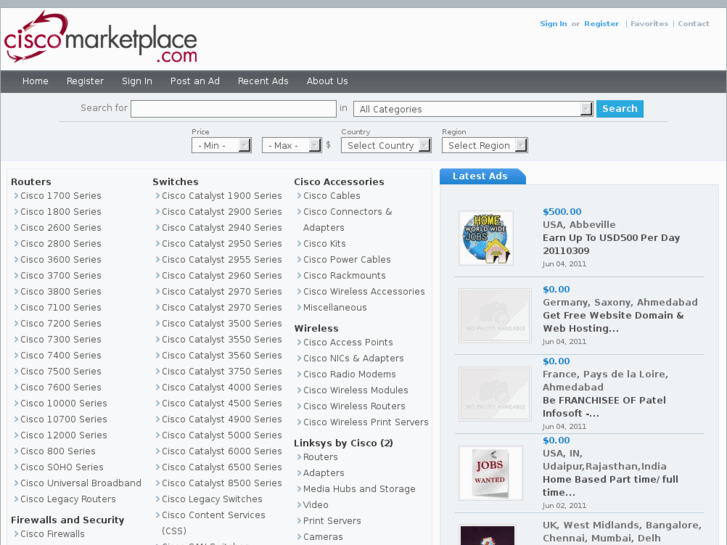Open Cameras under Linksys
This screenshot has height=545, width=727.
[x=323, y=537]
